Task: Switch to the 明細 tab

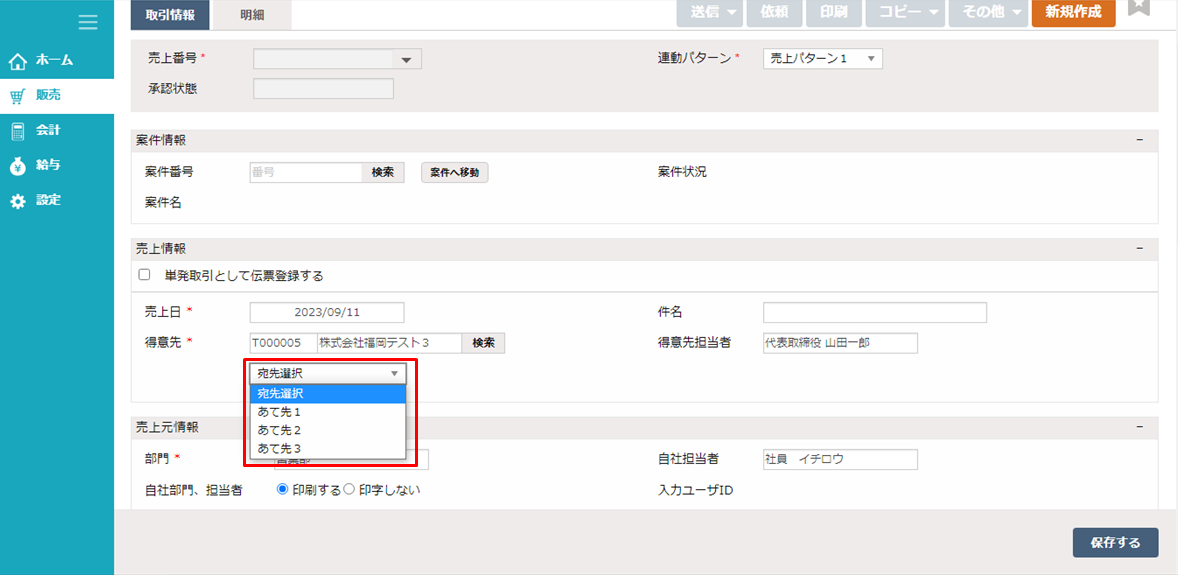Action: tap(252, 13)
